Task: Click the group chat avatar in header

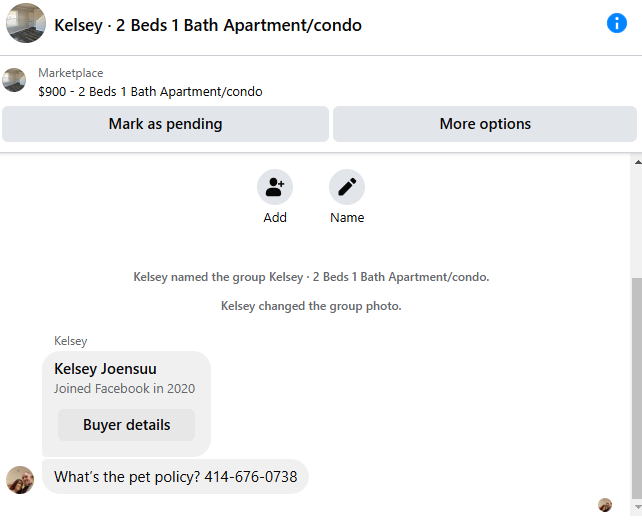Action: [25, 23]
